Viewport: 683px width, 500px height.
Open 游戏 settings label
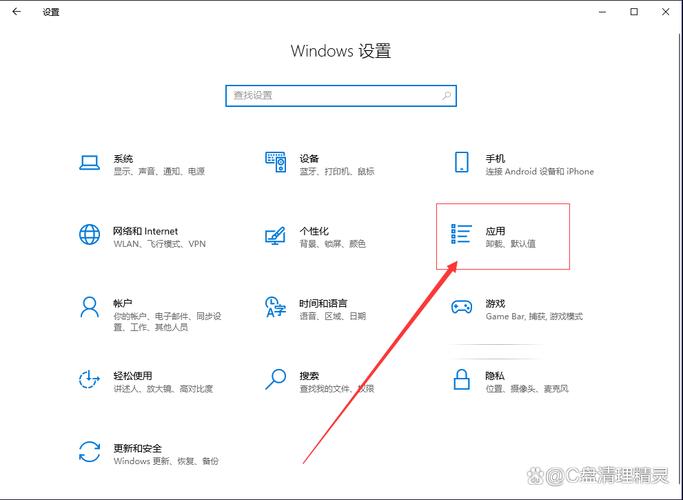[495, 303]
